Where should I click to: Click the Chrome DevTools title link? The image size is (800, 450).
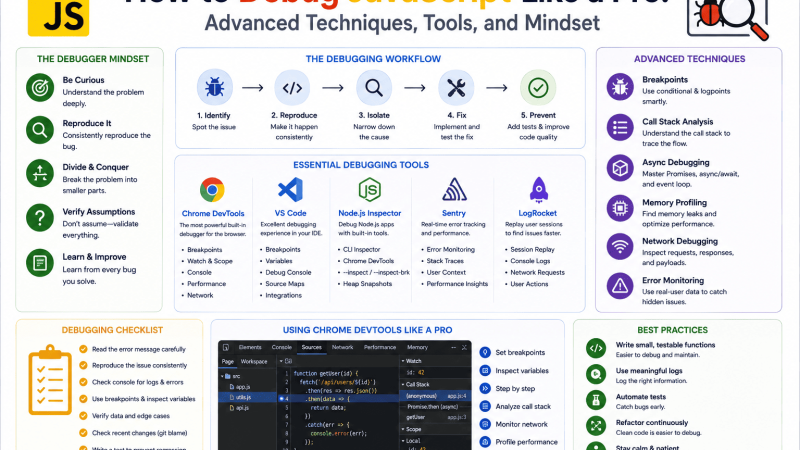(x=213, y=213)
